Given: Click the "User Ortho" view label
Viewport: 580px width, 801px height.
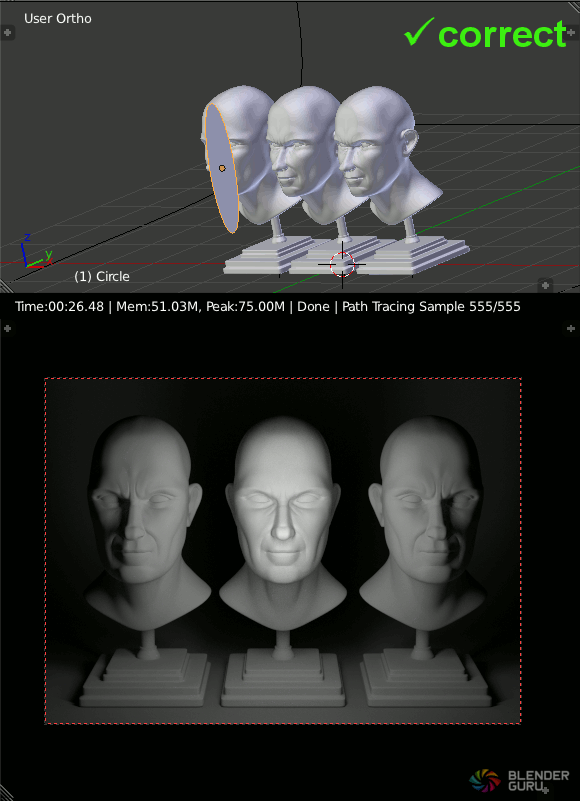Looking at the screenshot, I should (x=58, y=19).
